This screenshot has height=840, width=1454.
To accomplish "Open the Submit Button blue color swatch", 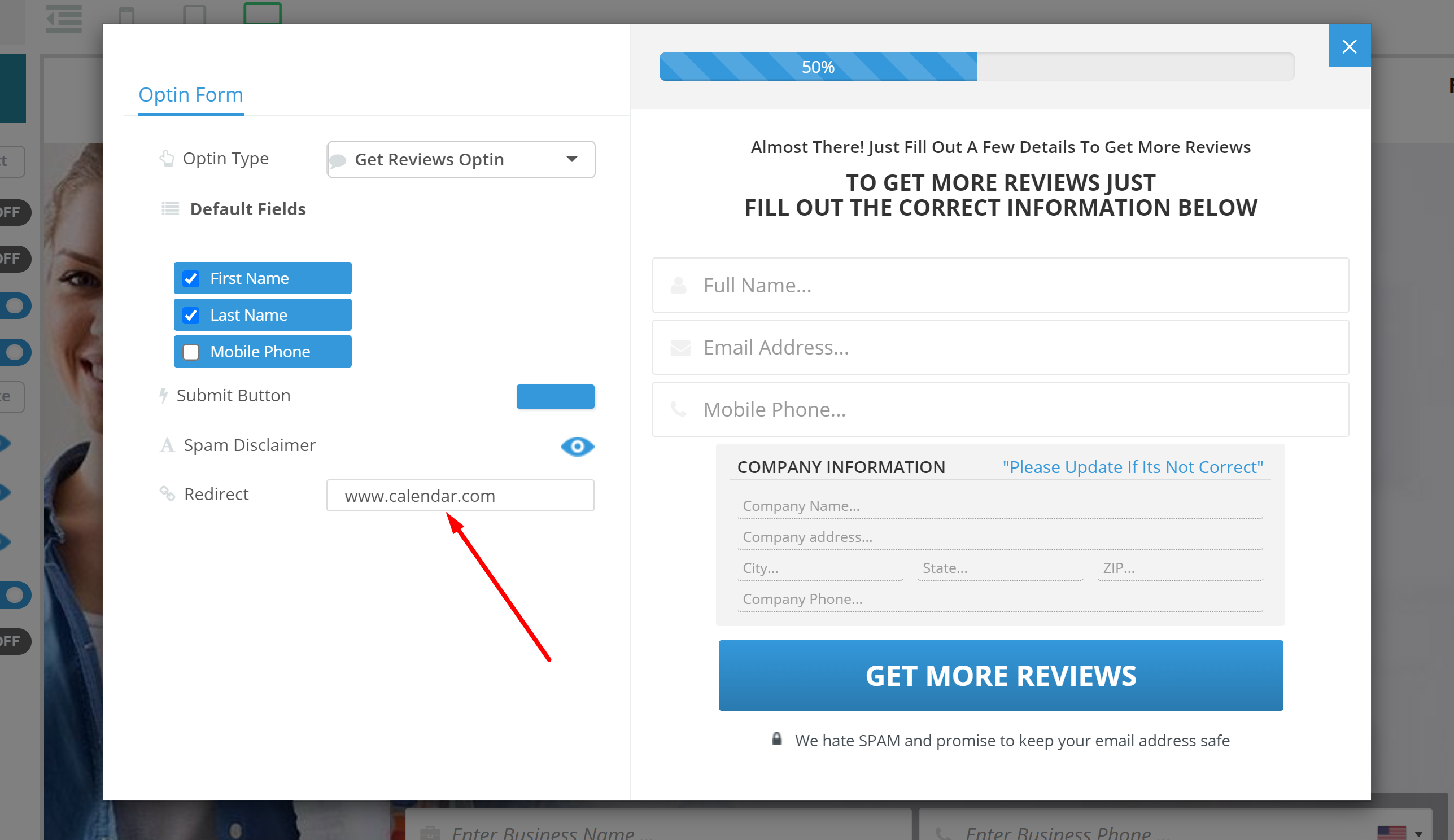I will 555,396.
